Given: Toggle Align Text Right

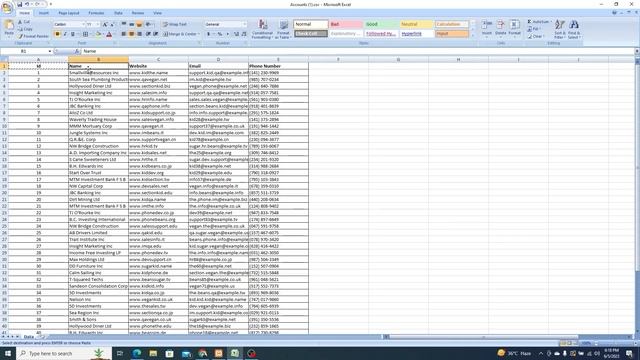Looking at the screenshot, I should click(139, 34).
